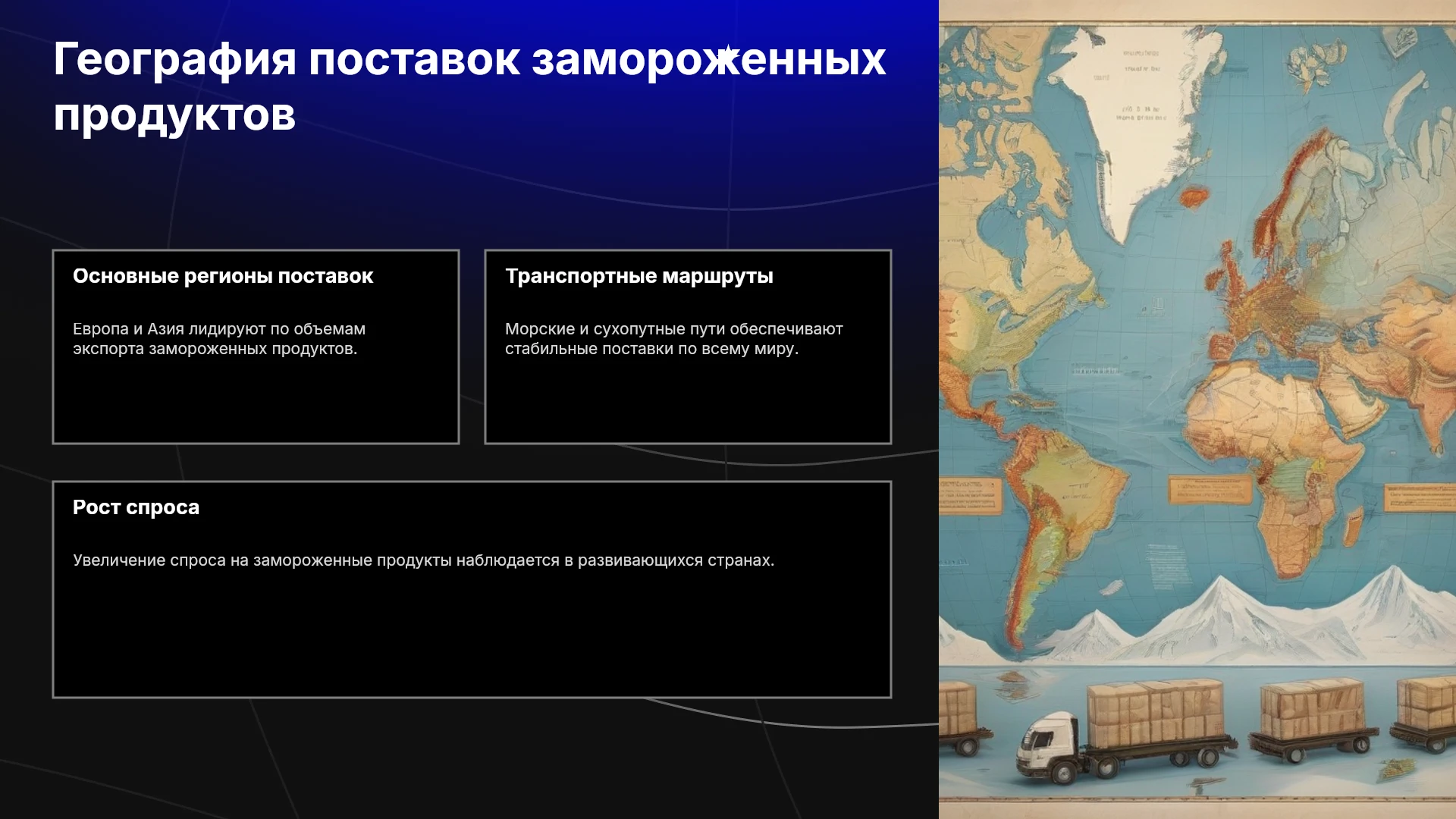Click the Рост спроса heading

[x=136, y=507]
